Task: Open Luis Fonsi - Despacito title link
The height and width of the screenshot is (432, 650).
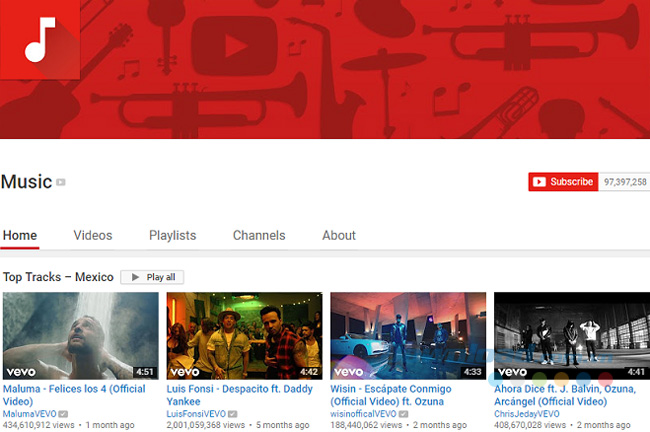Action: click(x=240, y=395)
